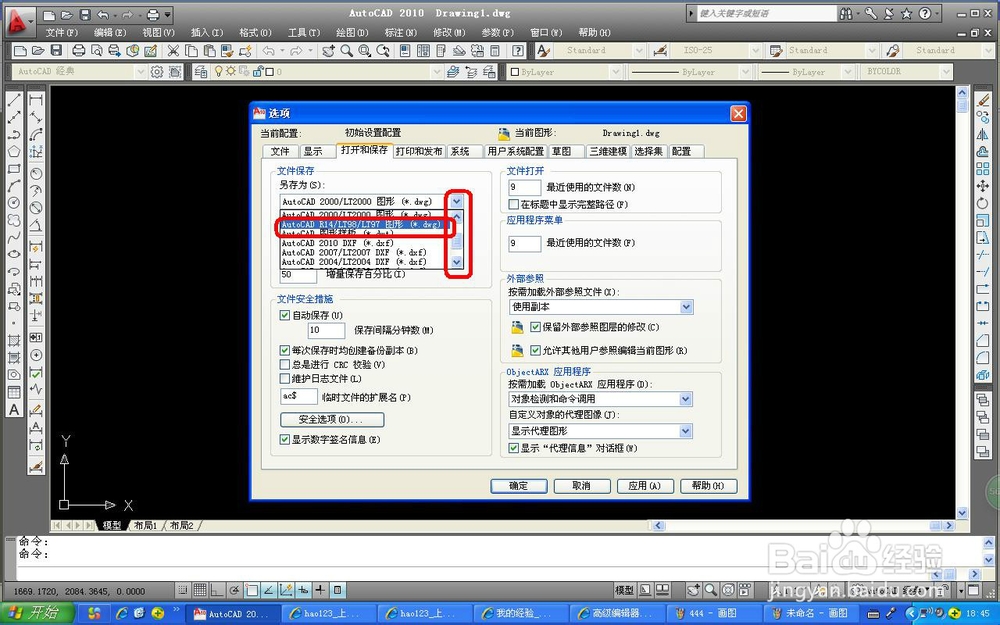Toggle 保留外部参照图层的修改 checkbox
Image resolution: width=1000 pixels, height=625 pixels.
(536, 327)
